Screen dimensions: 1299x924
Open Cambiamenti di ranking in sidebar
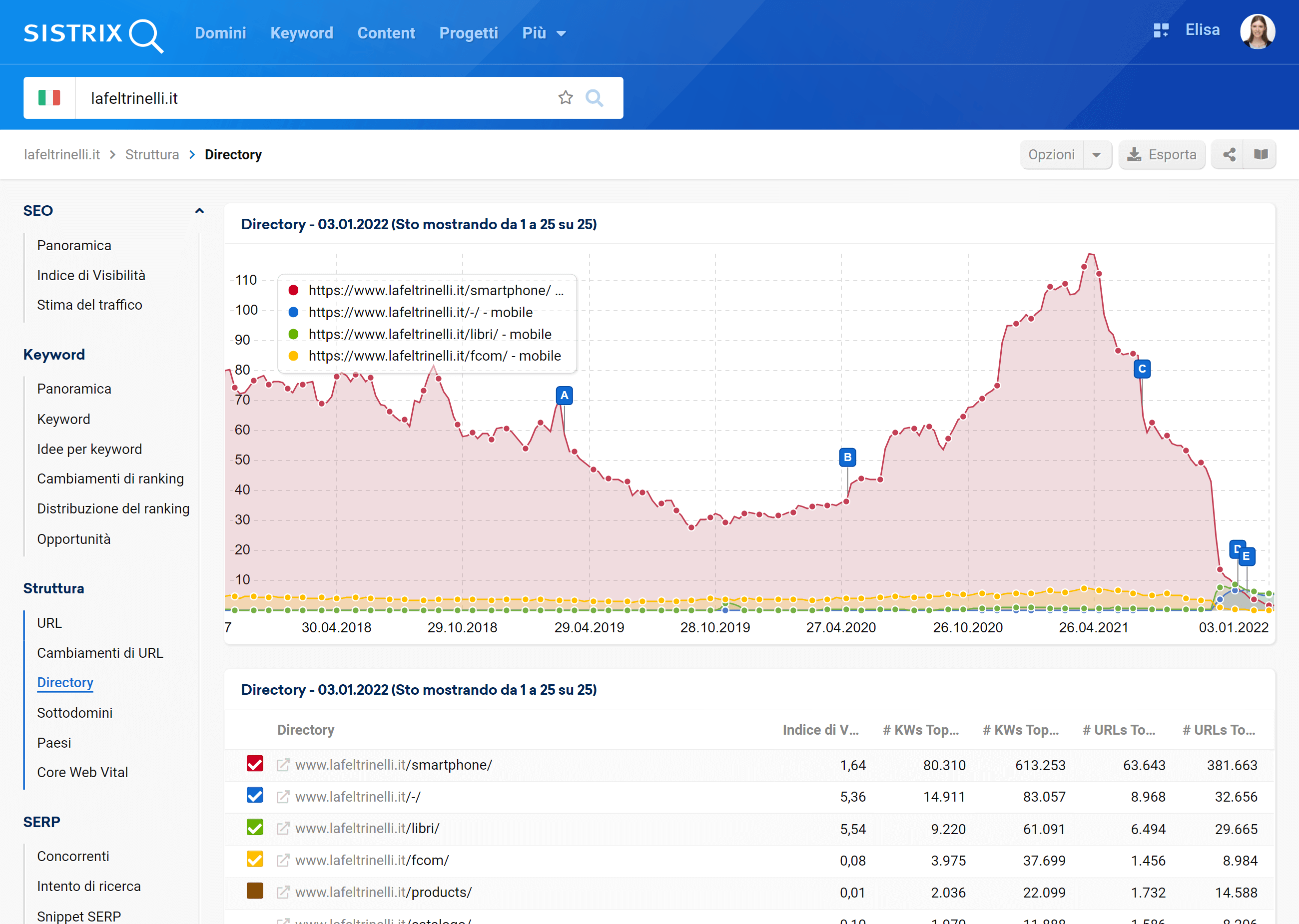110,478
